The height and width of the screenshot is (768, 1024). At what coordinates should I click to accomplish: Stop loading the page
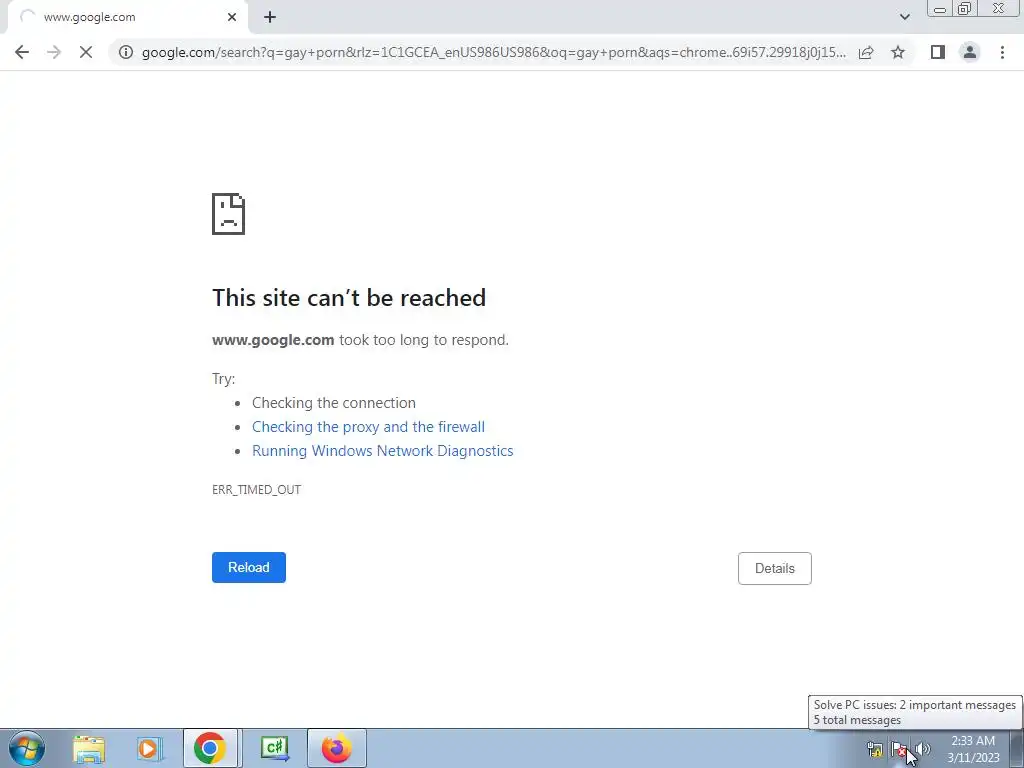click(x=86, y=52)
